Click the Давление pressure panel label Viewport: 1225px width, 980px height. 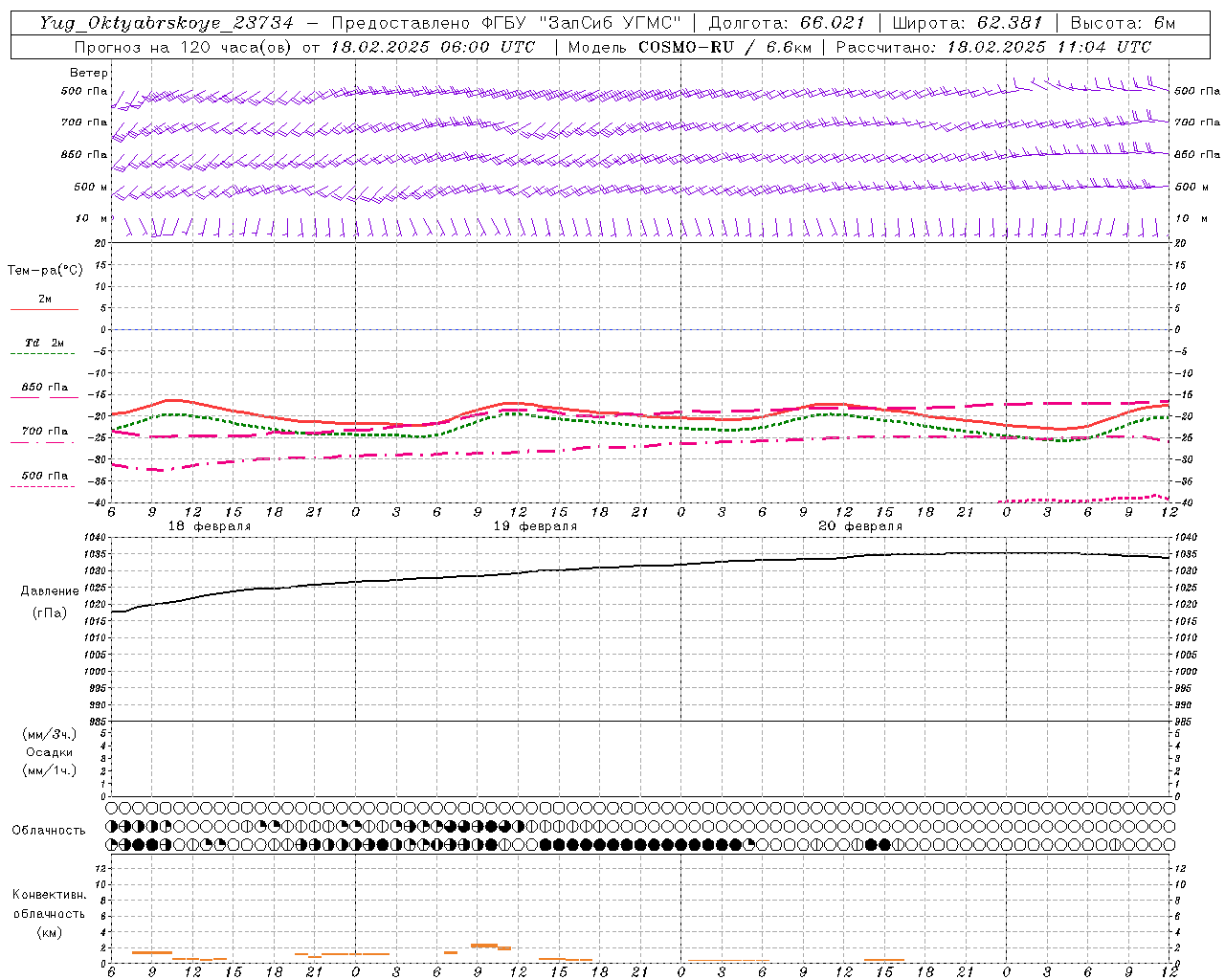click(50, 591)
